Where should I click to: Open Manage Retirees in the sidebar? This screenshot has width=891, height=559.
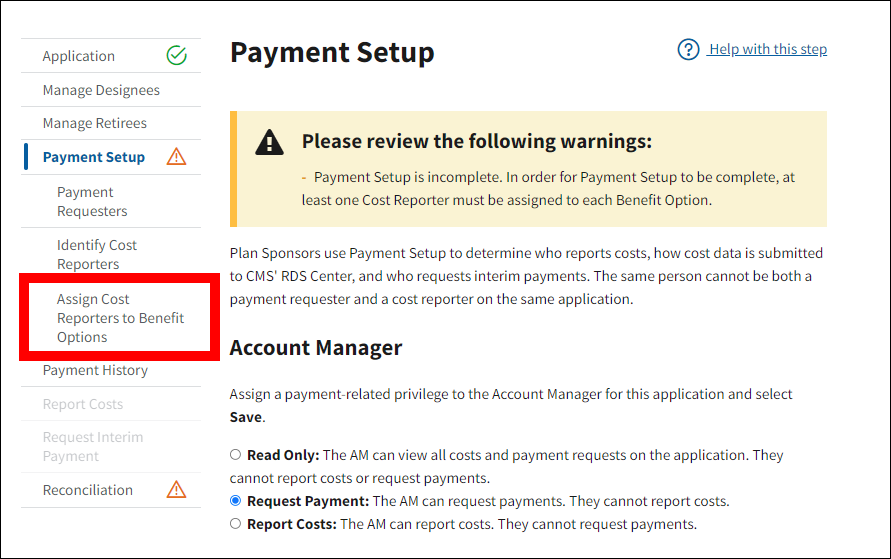95,124
